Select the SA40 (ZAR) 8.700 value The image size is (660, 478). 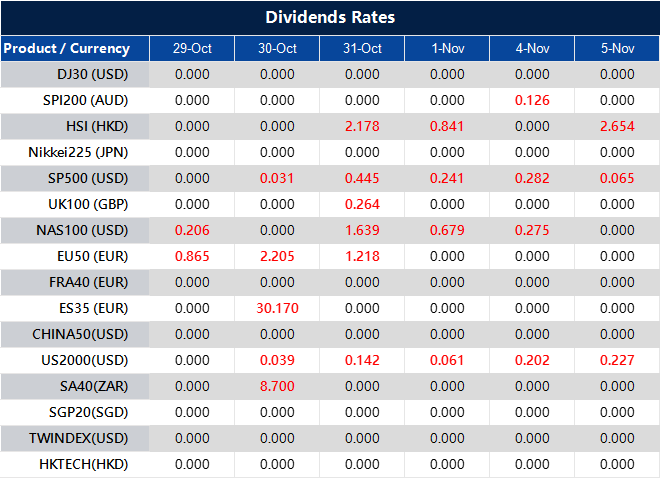coord(277,386)
